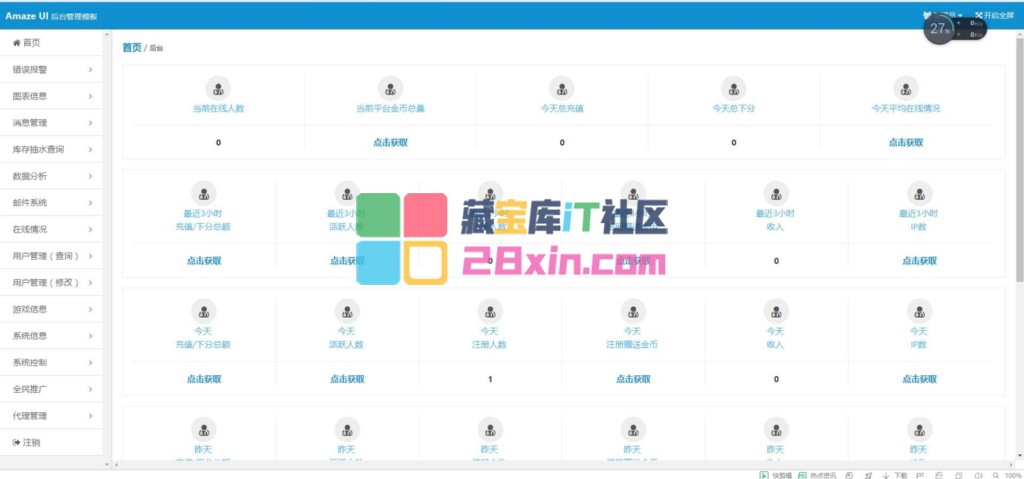The height and width of the screenshot is (479, 1024).
Task: Click the 开启全屏 fullscreen button
Action: coord(995,15)
